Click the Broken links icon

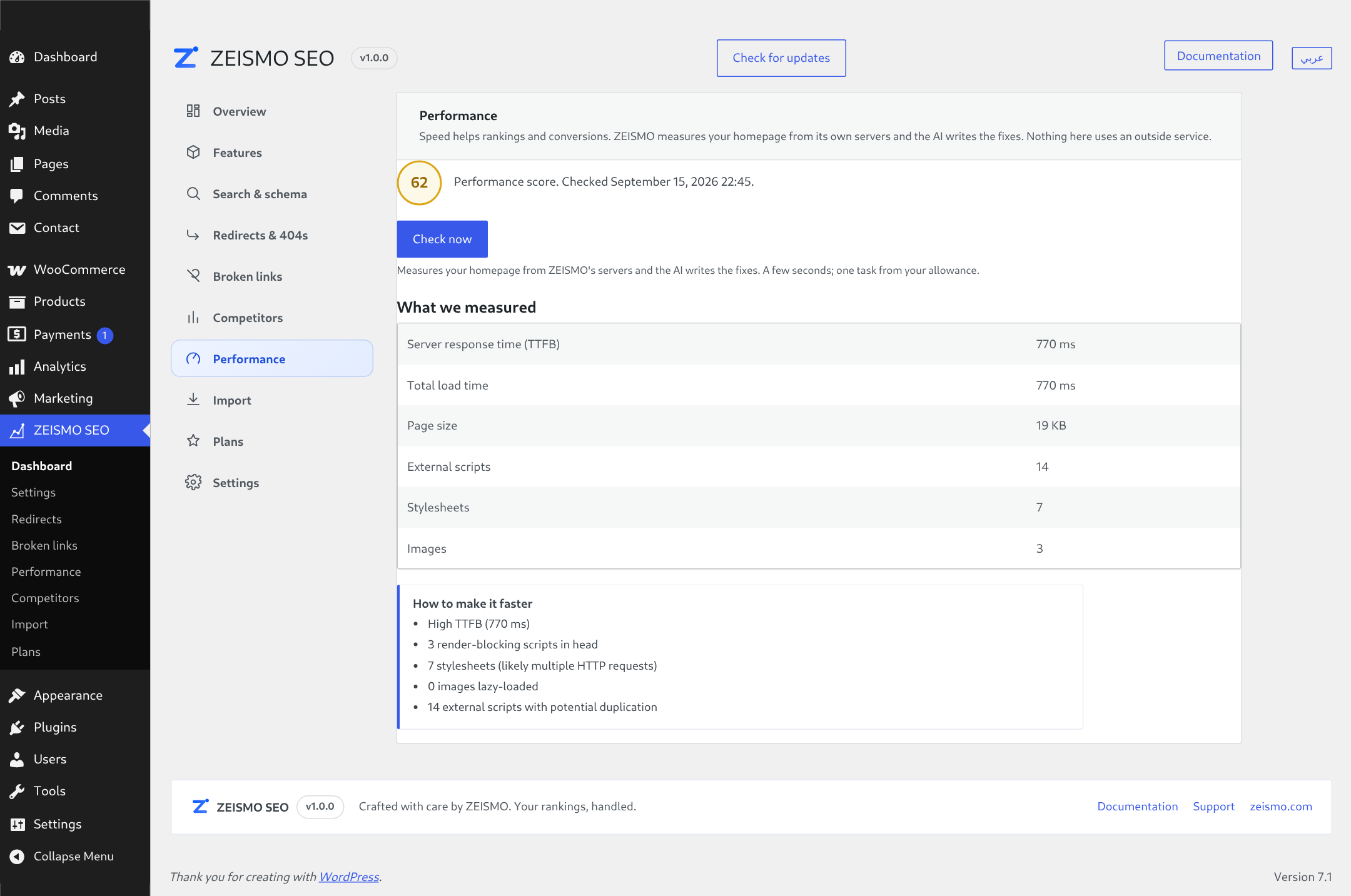(x=193, y=276)
